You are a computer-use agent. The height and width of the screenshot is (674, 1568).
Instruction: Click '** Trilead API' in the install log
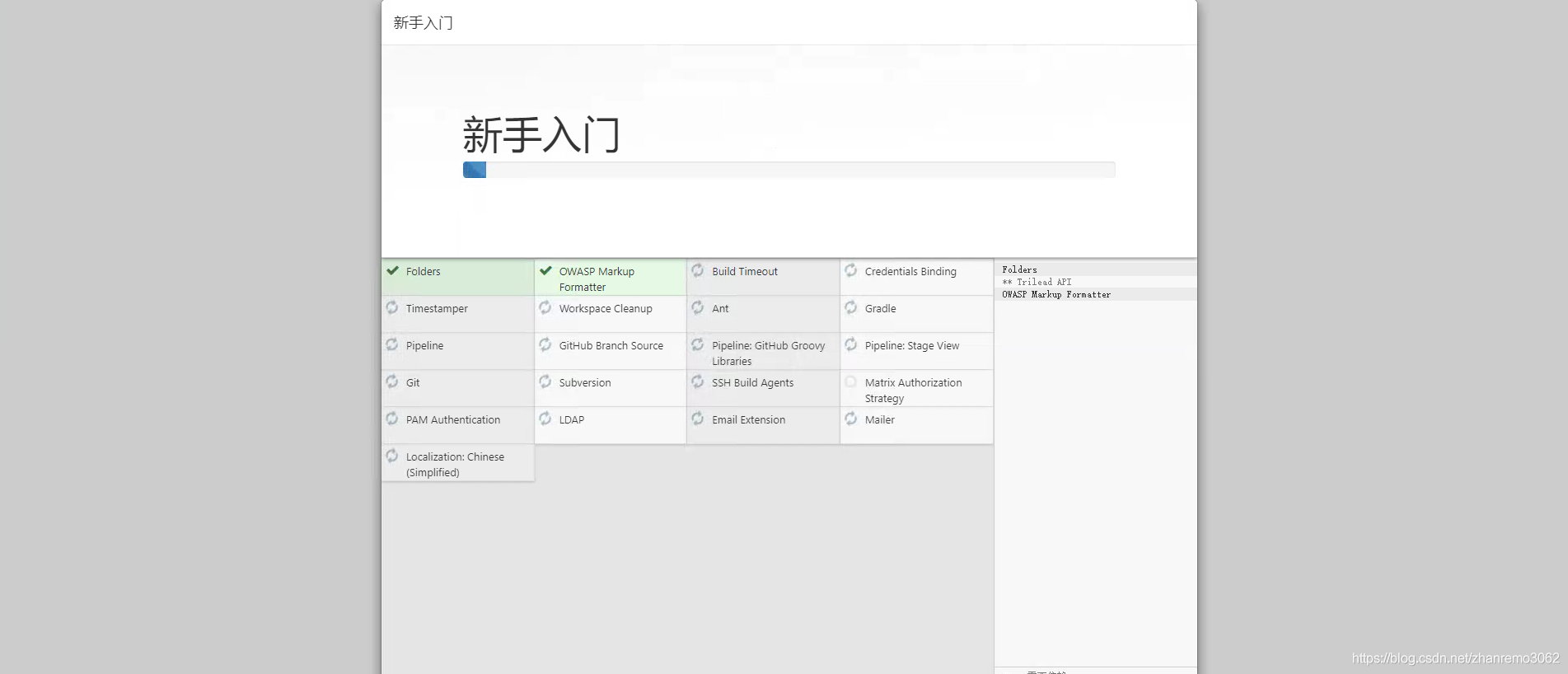click(x=1037, y=282)
